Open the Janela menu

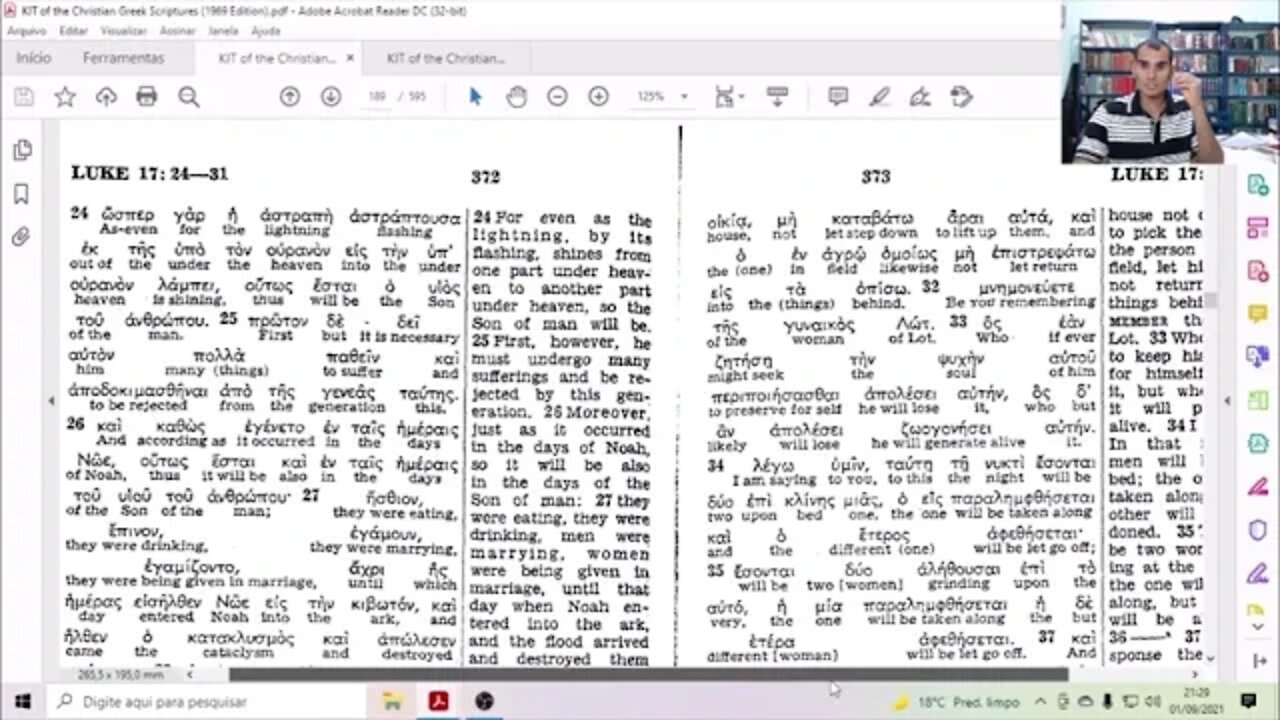tap(223, 31)
